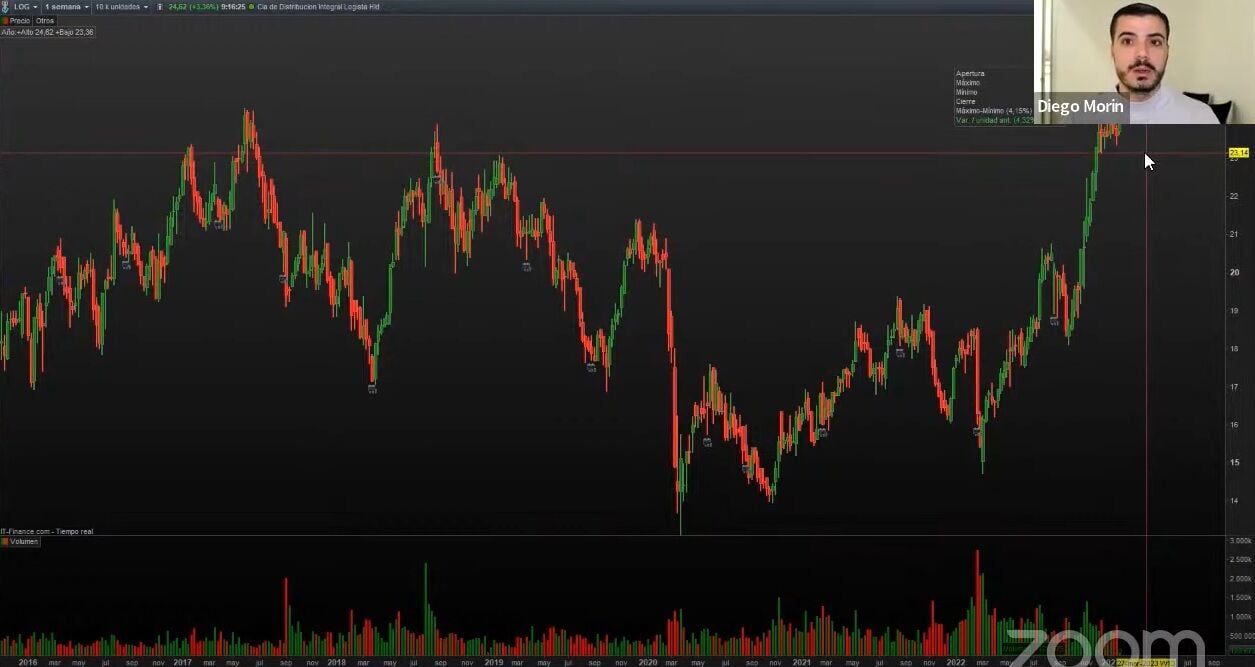
Task: Click the 14 level on the price axis
Action: click(1234, 501)
